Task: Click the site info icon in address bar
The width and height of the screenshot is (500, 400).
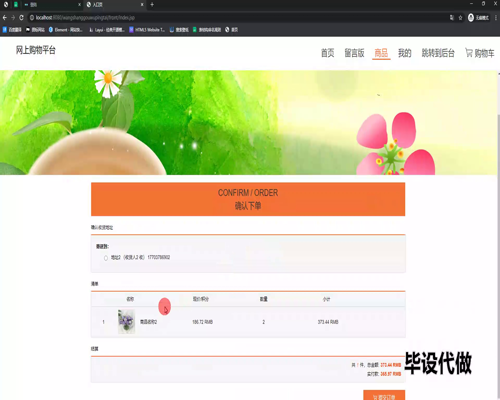Action: [x=32, y=18]
